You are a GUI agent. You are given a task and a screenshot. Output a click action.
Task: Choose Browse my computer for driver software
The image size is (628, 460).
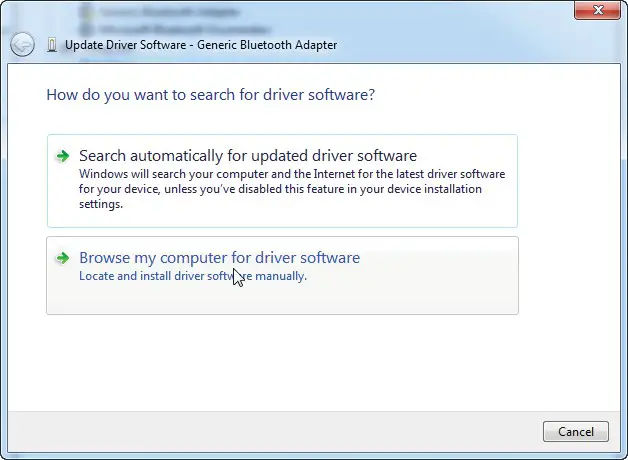pos(282,275)
